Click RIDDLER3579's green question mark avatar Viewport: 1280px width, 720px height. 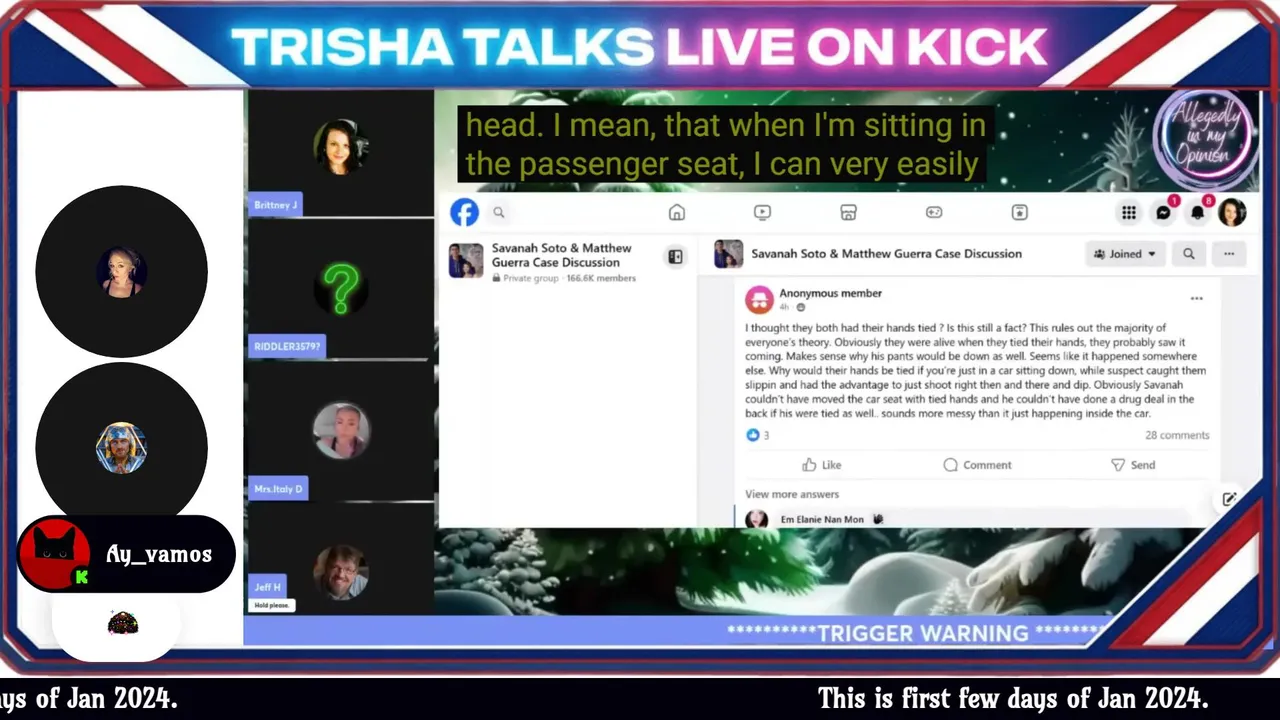[340, 289]
